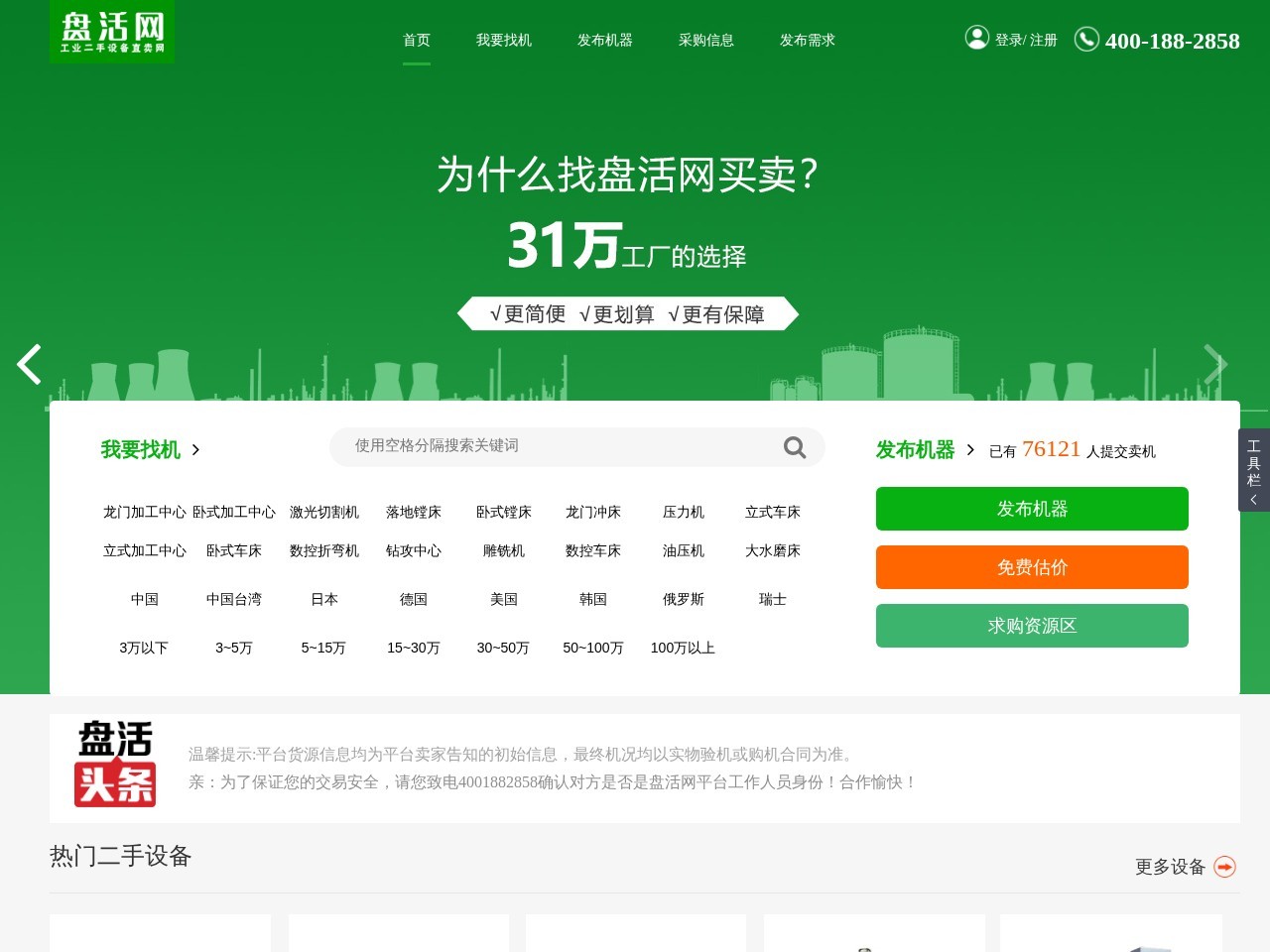Click the 登录/注册 link

[1026, 41]
